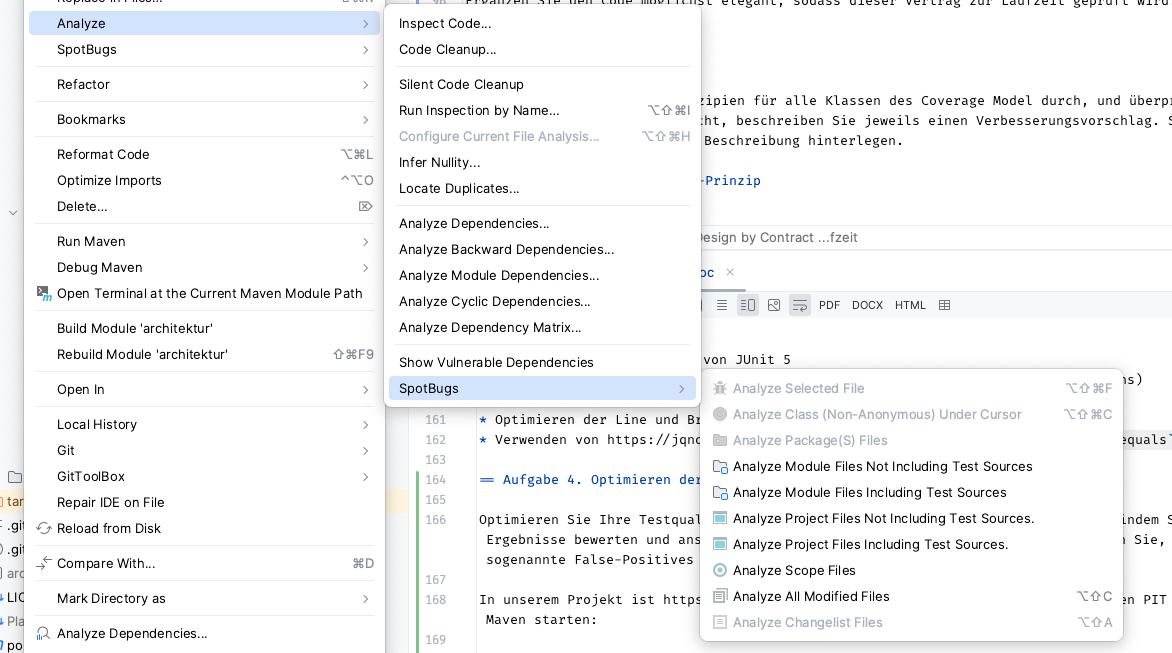Click the Delete icon in the context menu
This screenshot has height=653, width=1172.
(365, 206)
